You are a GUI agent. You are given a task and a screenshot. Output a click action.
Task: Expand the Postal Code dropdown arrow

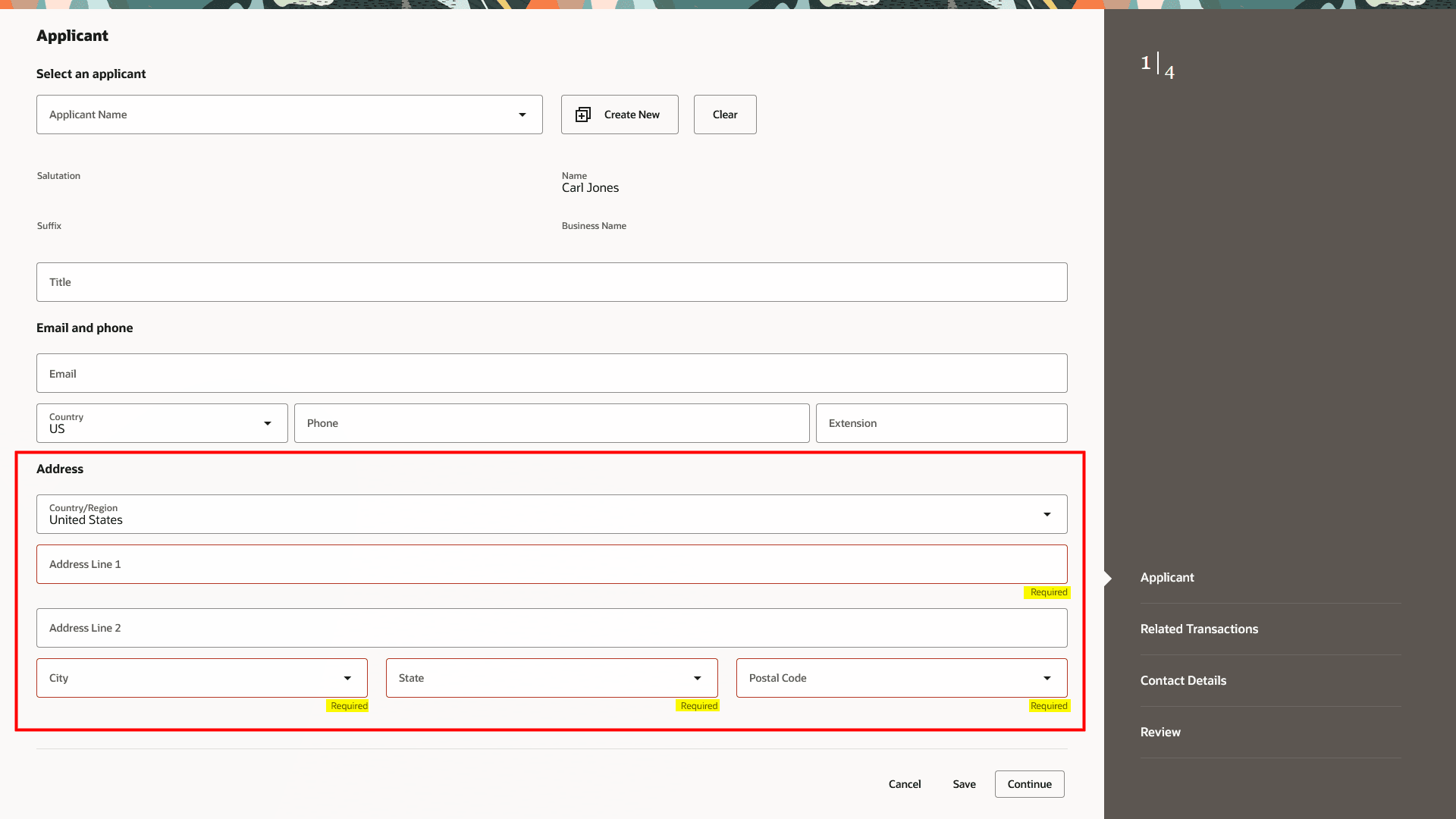pyautogui.click(x=1046, y=678)
